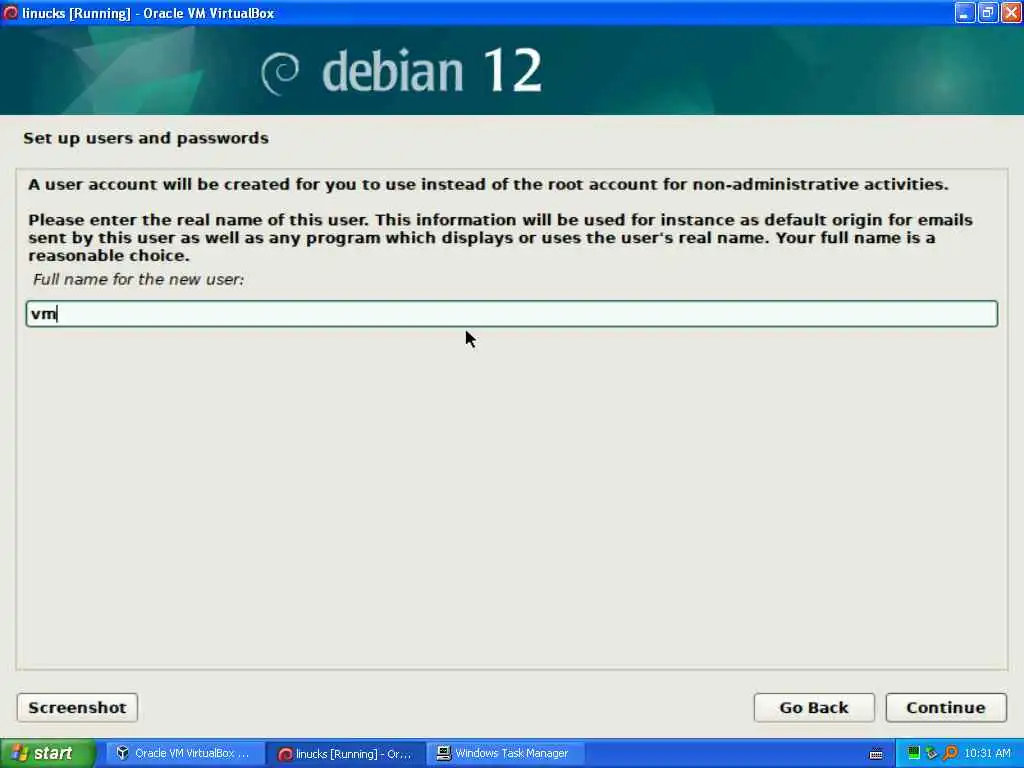The height and width of the screenshot is (768, 1024).
Task: Click the Task Manager icon in taskbar
Action: tap(443, 753)
